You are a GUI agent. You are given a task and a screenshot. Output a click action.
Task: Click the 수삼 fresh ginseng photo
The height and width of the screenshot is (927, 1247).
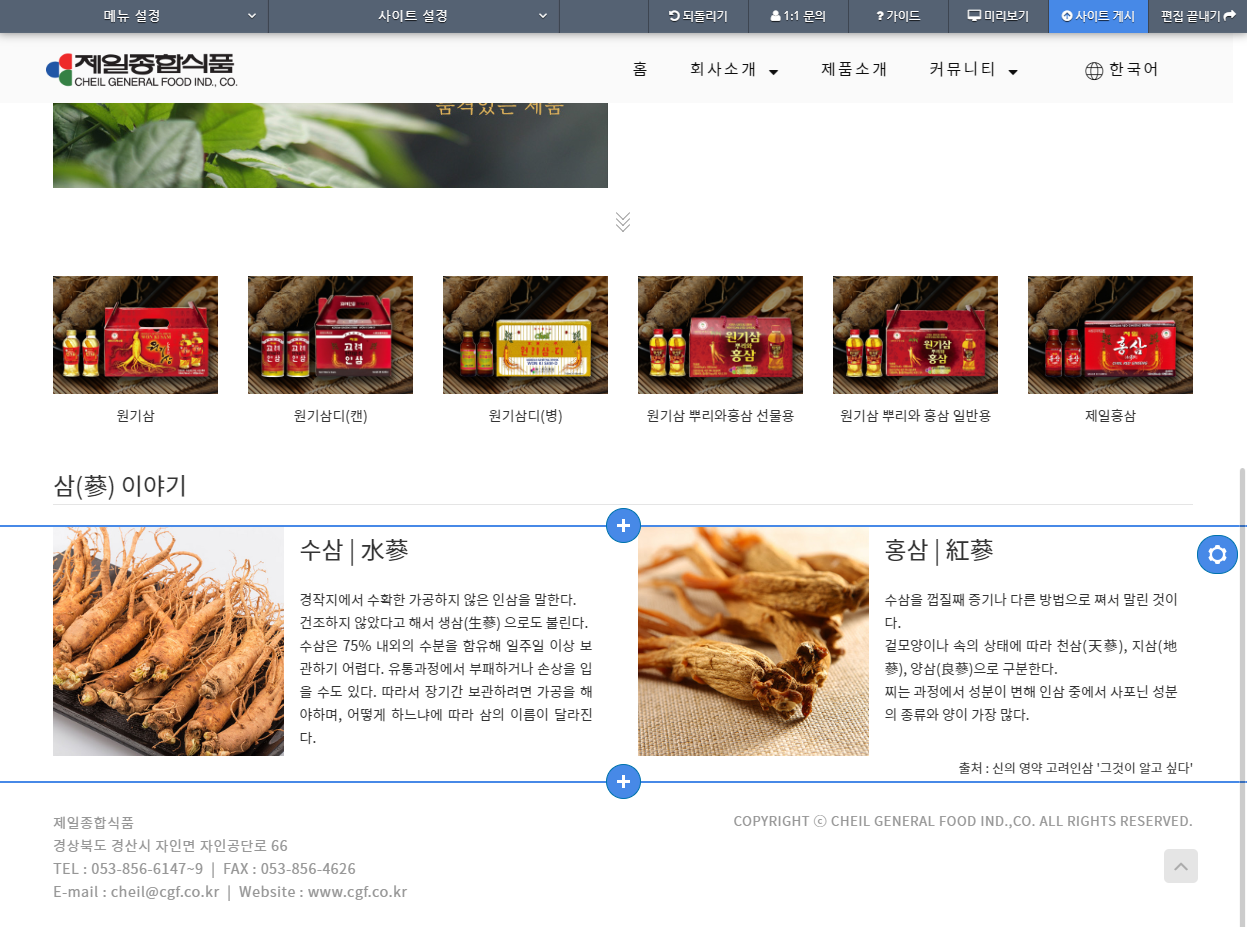[x=168, y=642]
